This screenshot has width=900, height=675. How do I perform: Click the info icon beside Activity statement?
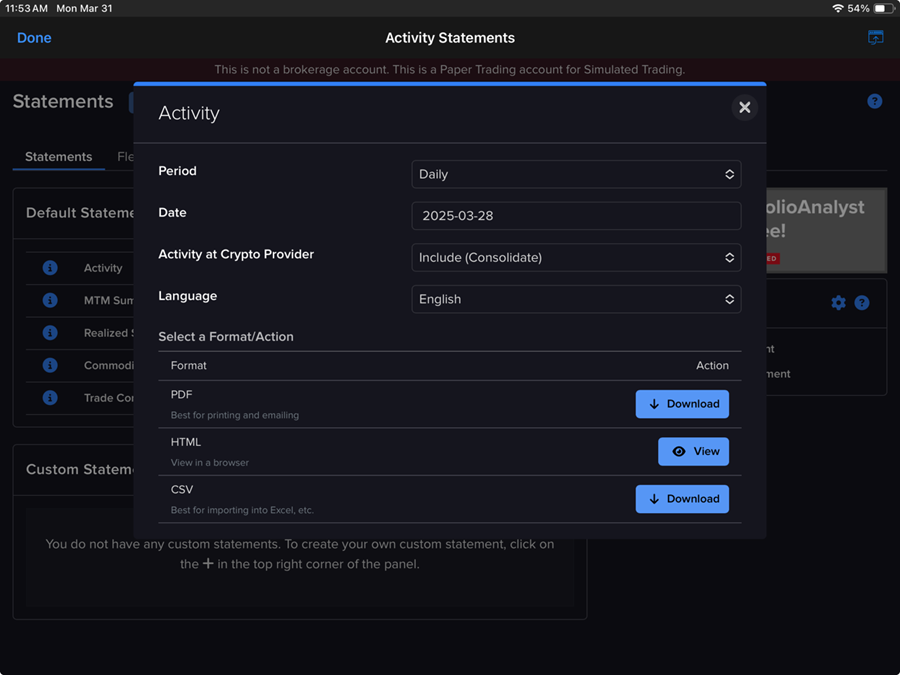coord(49,267)
